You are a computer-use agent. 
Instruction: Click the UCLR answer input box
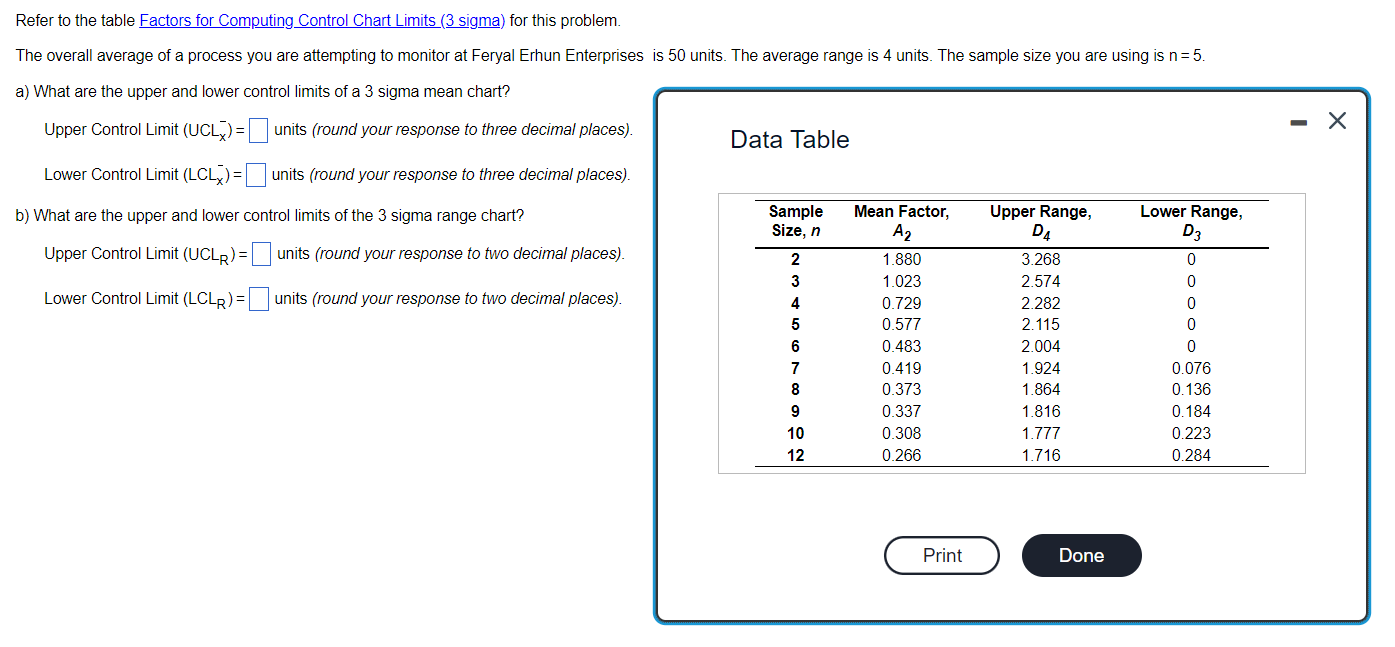261,253
